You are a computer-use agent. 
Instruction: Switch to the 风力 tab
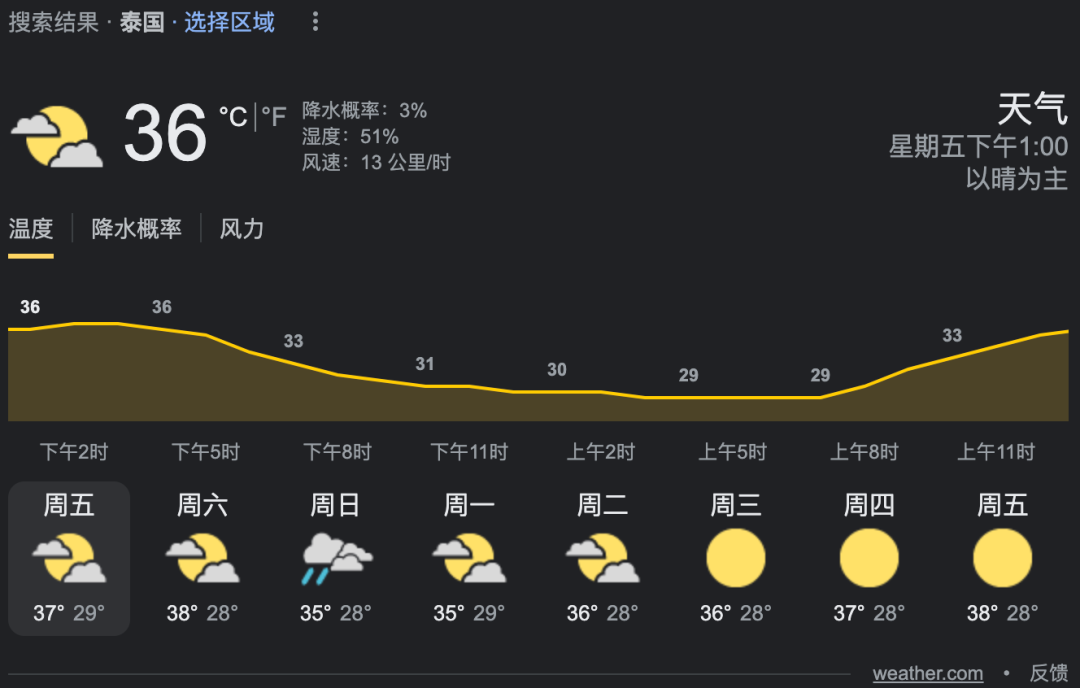pos(242,229)
